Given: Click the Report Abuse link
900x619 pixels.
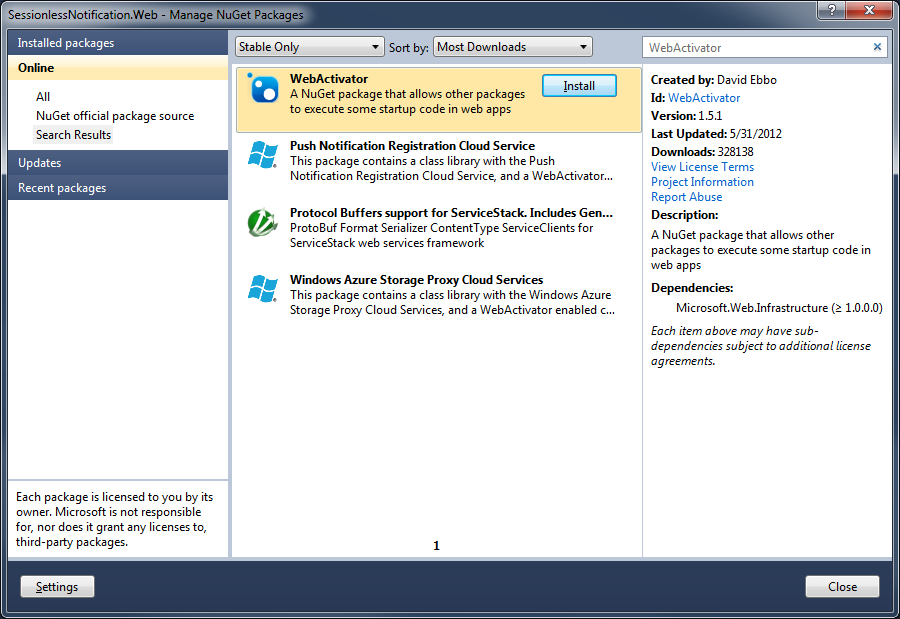Looking at the screenshot, I should point(686,197).
